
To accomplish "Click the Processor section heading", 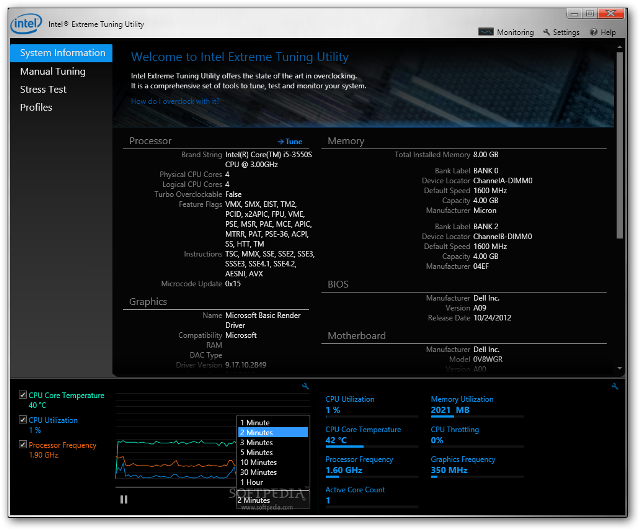I will 150,141.
